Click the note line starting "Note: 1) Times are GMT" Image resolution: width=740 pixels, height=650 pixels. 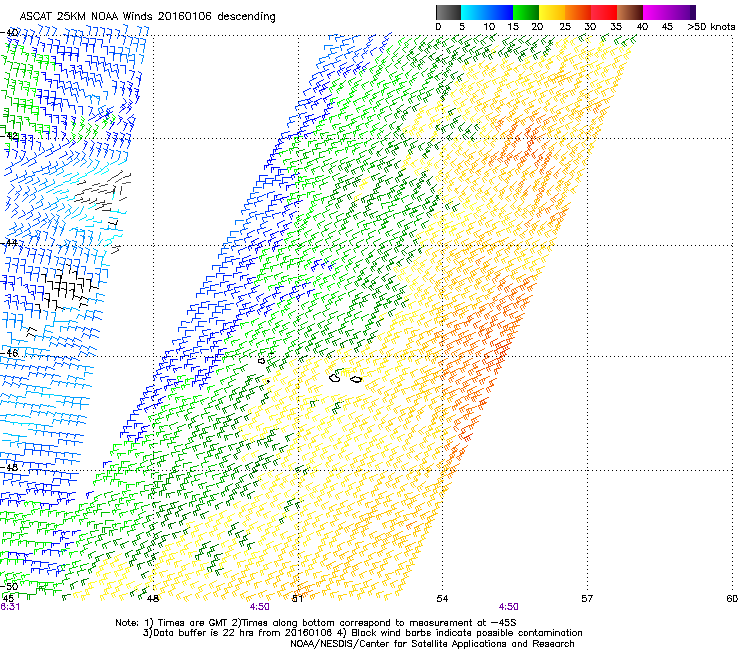316,623
